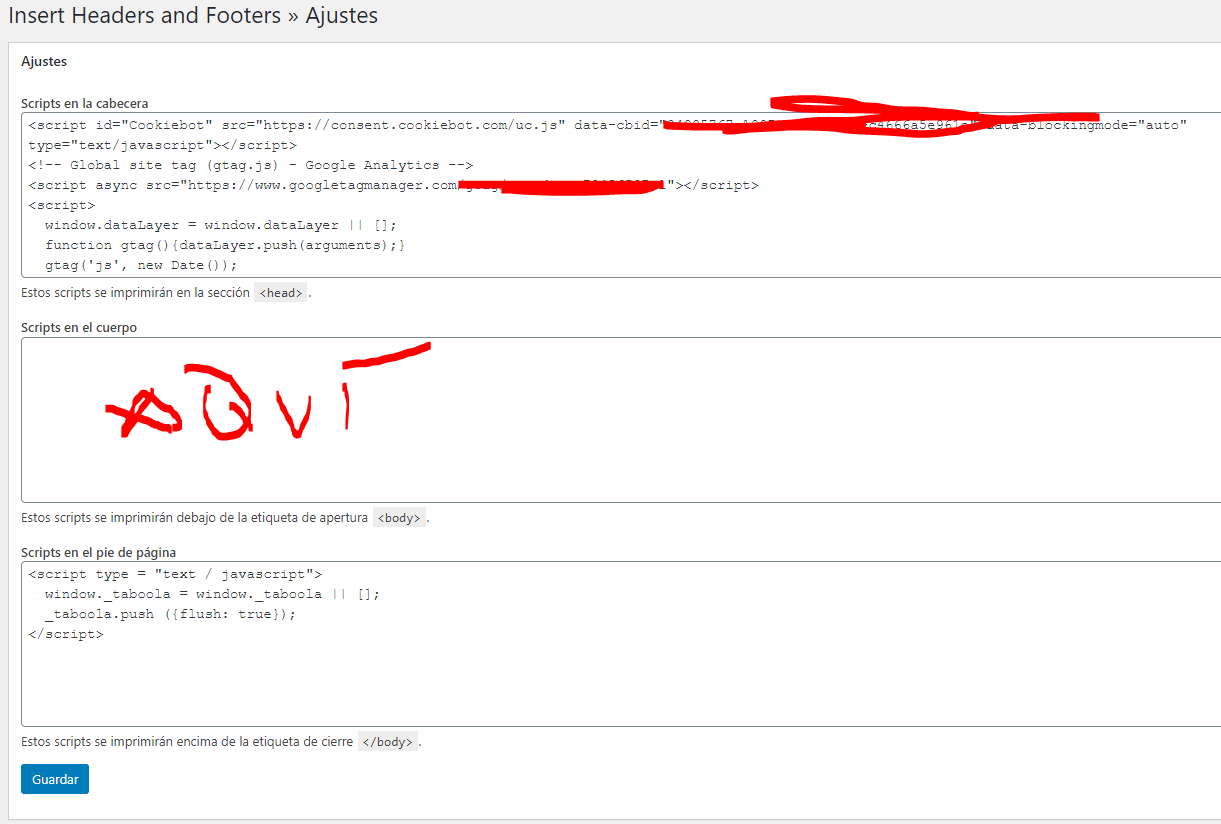Click the "Scripts en la cabecera" label
The width and height of the screenshot is (1221, 824).
pos(85,103)
